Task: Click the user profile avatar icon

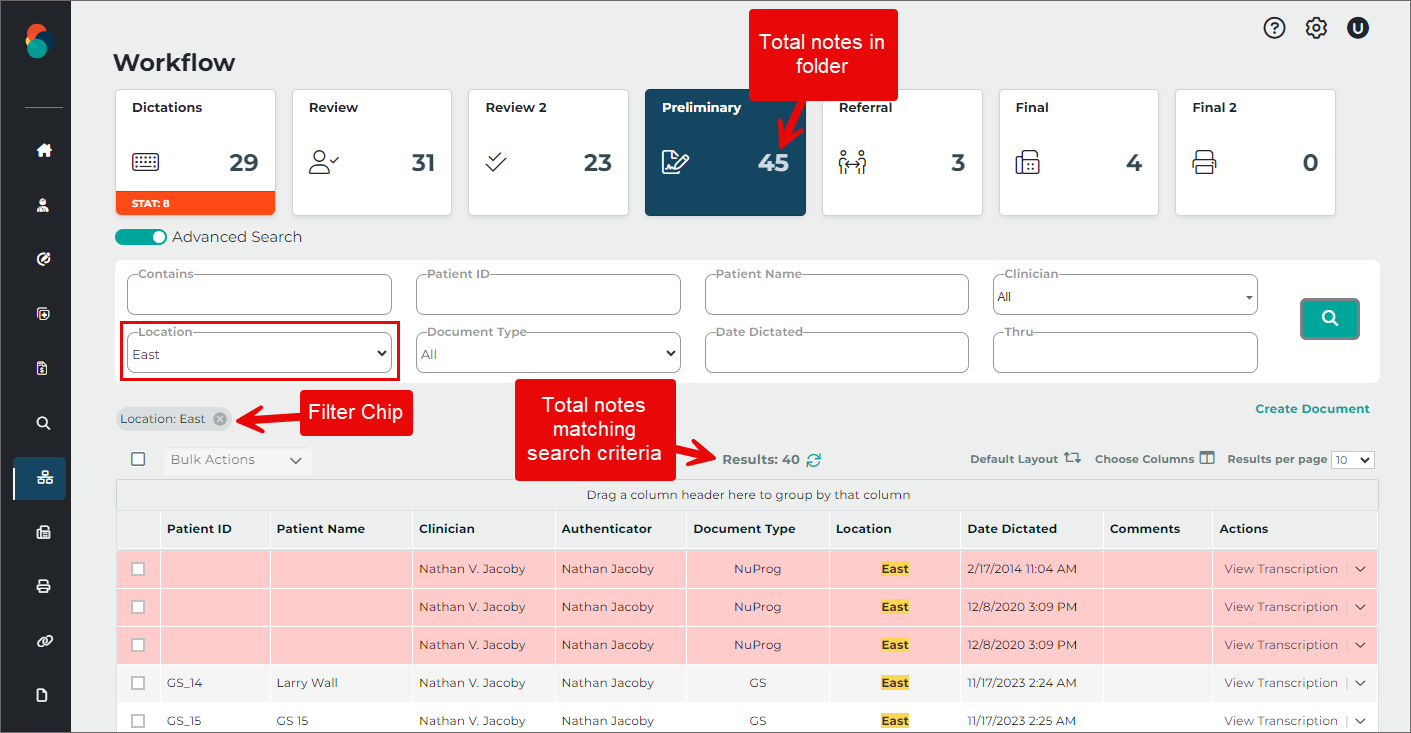Action: tap(1357, 28)
